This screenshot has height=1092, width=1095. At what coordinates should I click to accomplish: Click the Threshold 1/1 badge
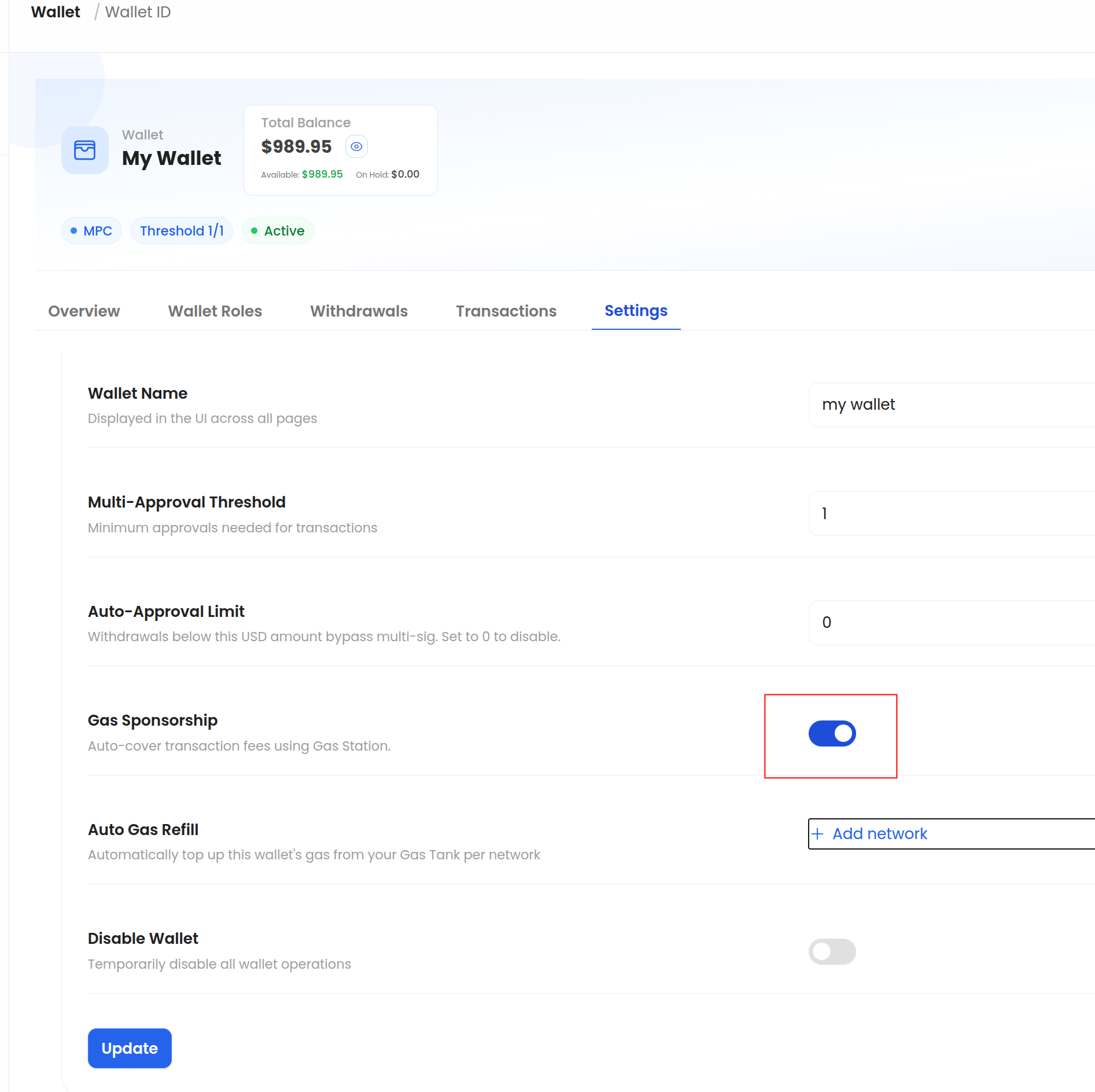[x=182, y=231]
